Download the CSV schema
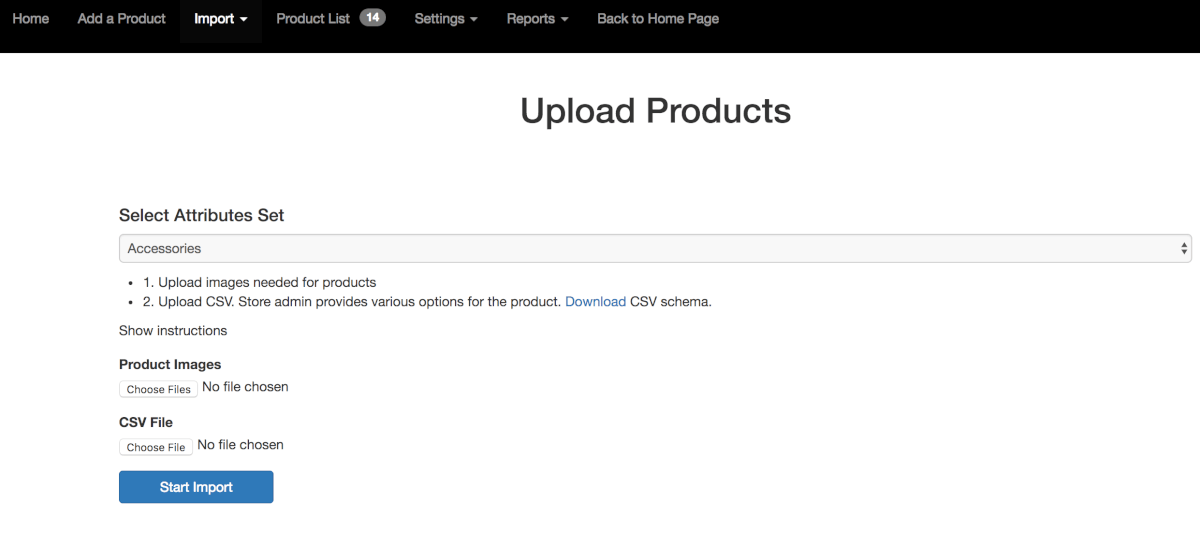Screen dimensions: 1200x544 (595, 301)
